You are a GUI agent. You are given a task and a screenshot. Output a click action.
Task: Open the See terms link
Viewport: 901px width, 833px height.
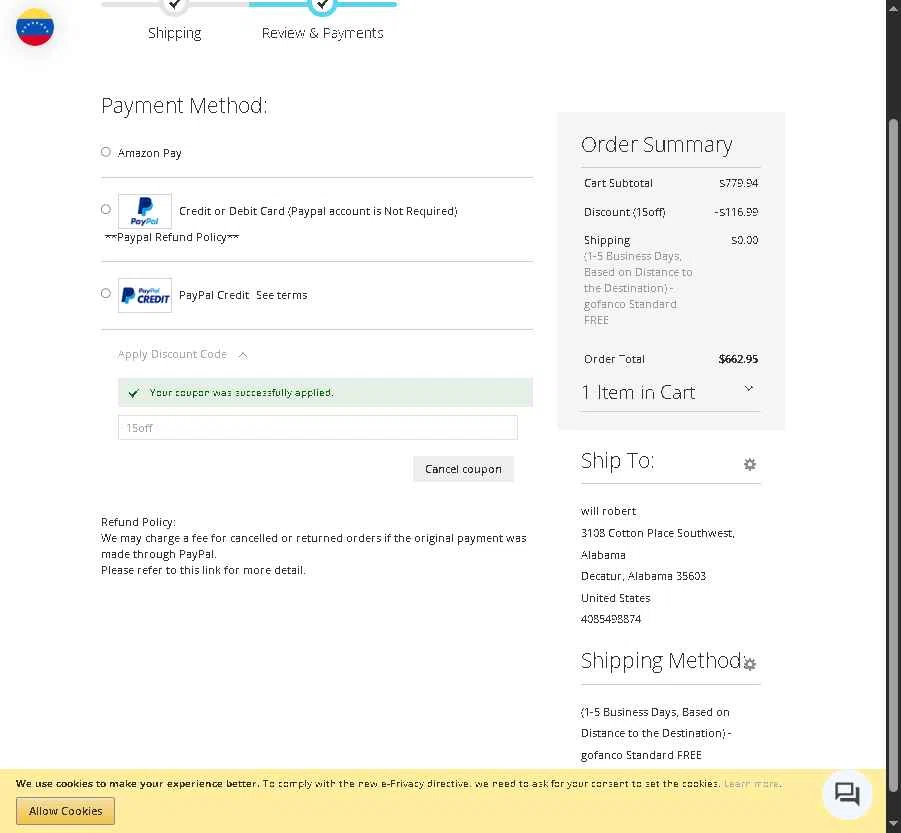point(282,295)
